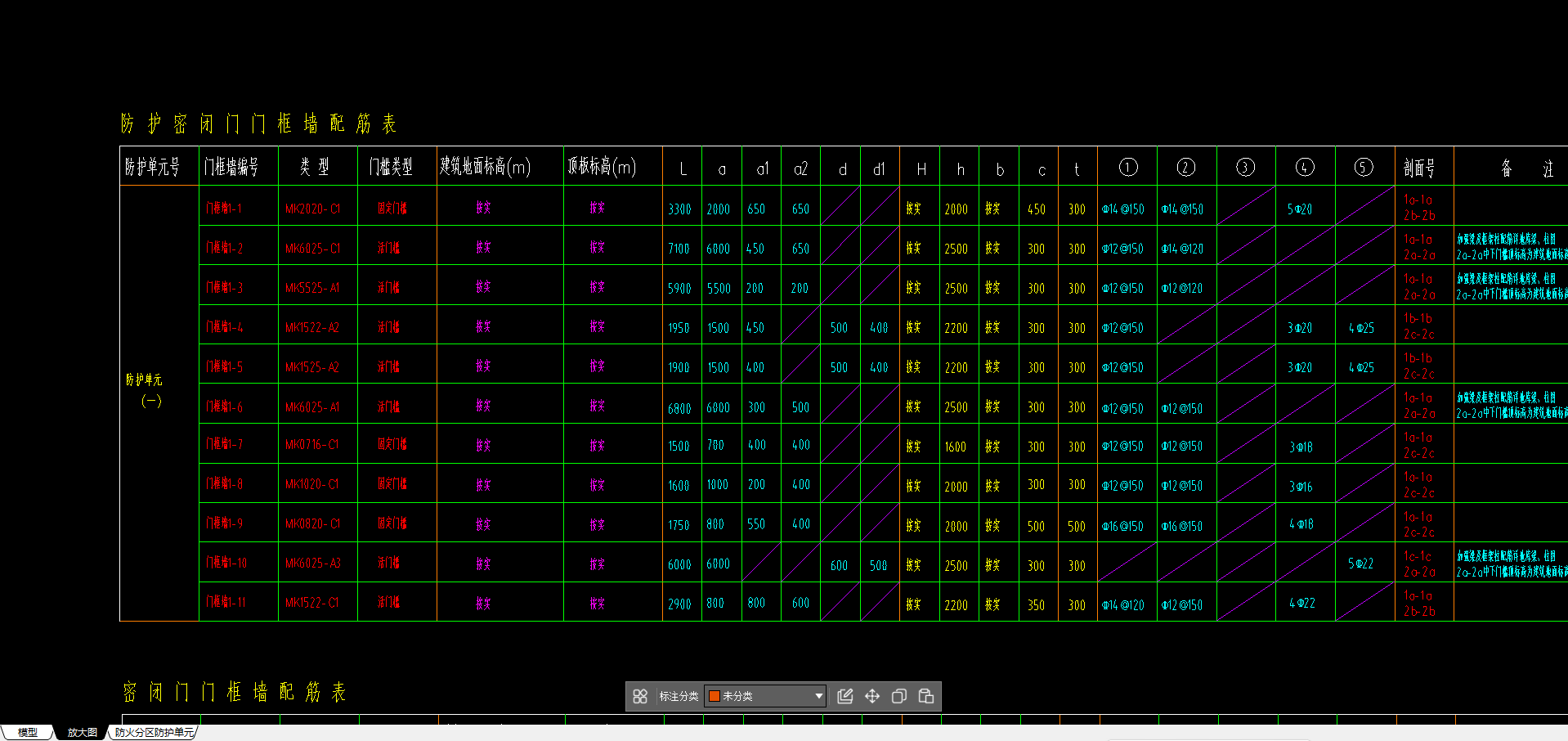Click the type cell MK0716-C1
The width and height of the screenshot is (1568, 741).
(311, 445)
